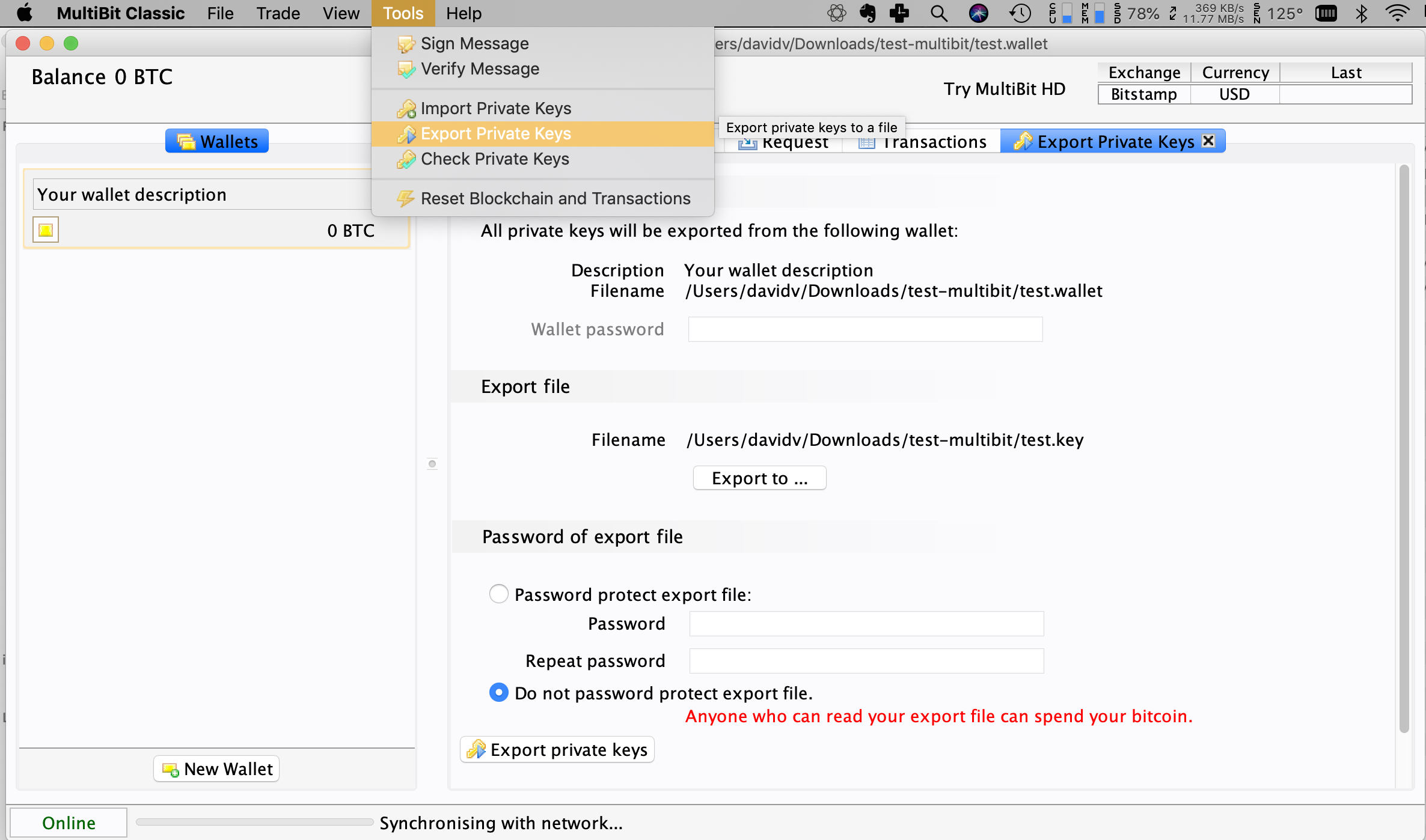Click the atom-shaped menu bar icon
Image resolution: width=1426 pixels, height=840 pixels.
pyautogui.click(x=836, y=13)
